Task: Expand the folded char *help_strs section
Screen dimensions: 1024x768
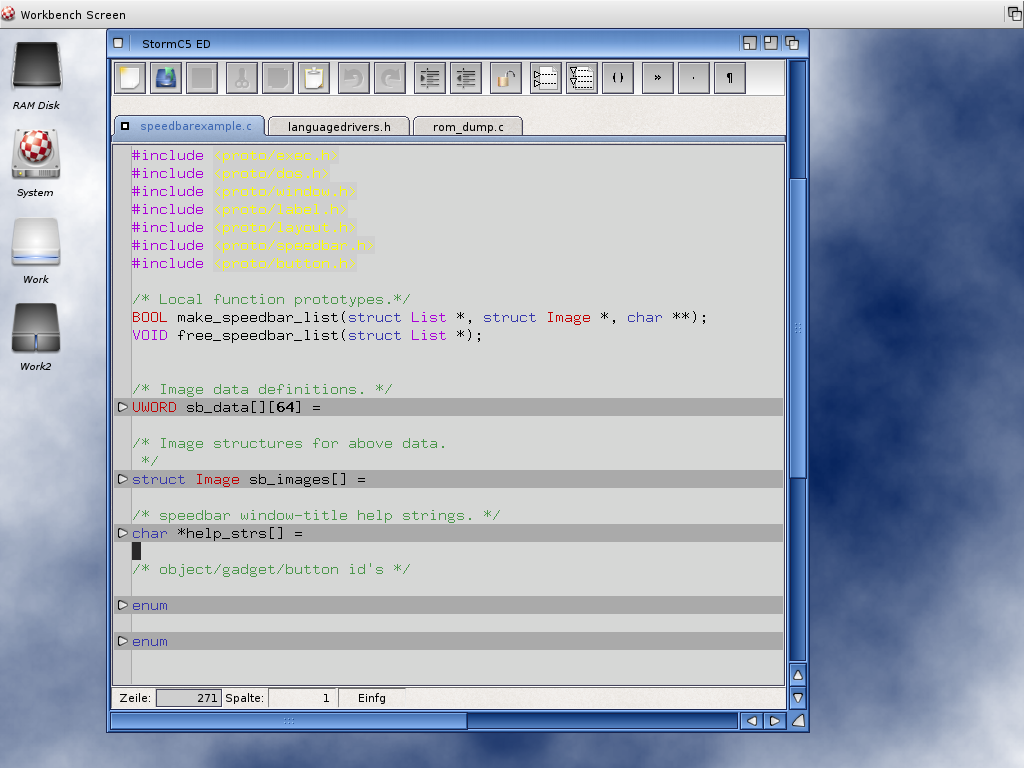Action: coord(123,533)
